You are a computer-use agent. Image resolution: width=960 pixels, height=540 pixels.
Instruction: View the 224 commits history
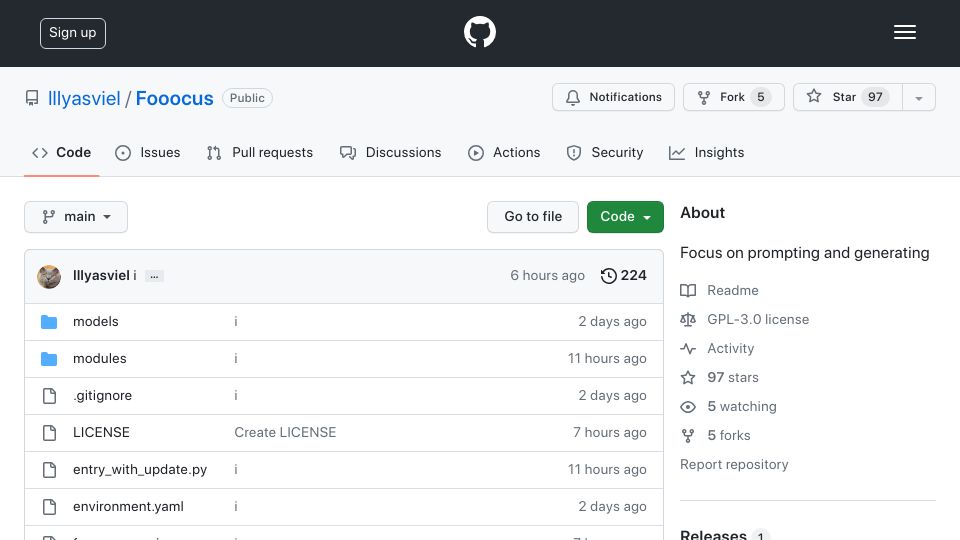623,276
